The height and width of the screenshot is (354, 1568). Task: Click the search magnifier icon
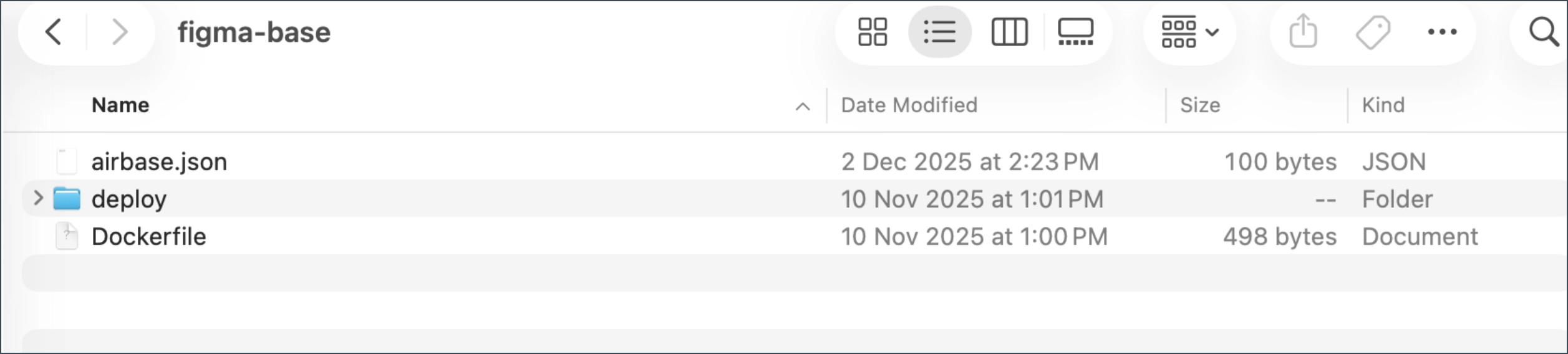tap(1544, 32)
